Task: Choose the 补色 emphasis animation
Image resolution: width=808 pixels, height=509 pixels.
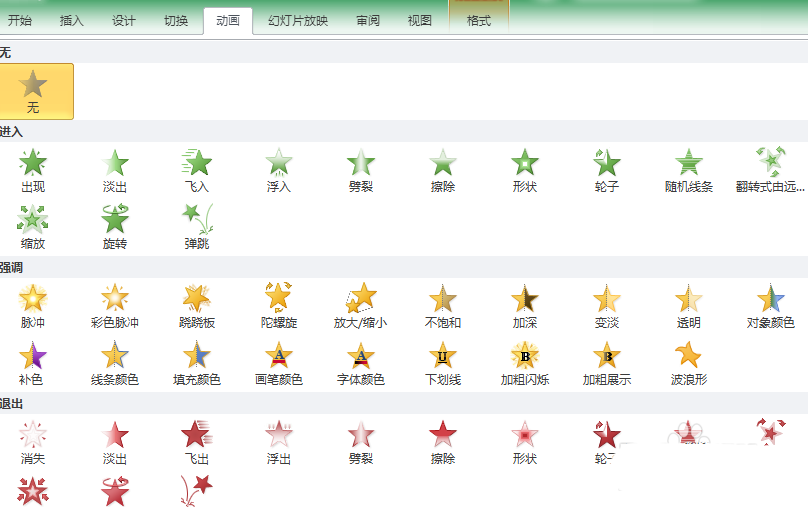Action: pyautogui.click(x=32, y=364)
